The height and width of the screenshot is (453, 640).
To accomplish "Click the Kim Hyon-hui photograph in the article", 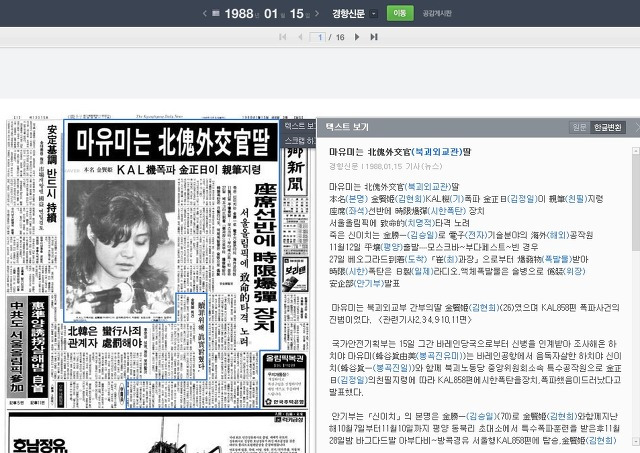I will pyautogui.click(x=121, y=247).
